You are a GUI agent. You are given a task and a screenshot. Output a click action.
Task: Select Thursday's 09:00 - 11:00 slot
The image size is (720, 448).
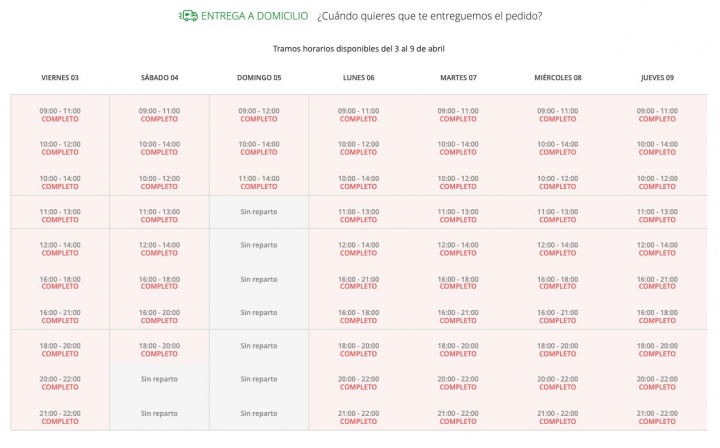657,115
